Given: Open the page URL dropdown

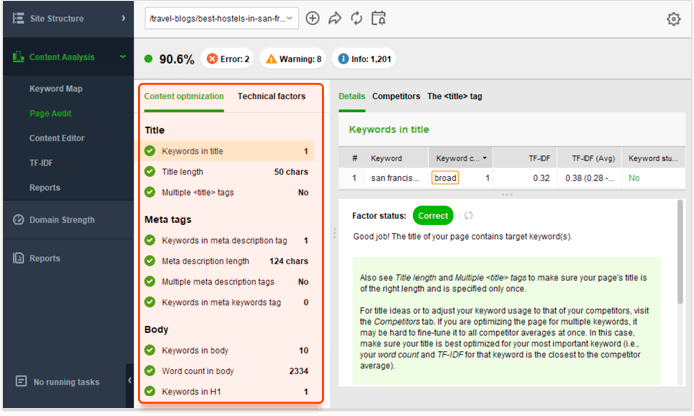Looking at the screenshot, I should [x=221, y=18].
